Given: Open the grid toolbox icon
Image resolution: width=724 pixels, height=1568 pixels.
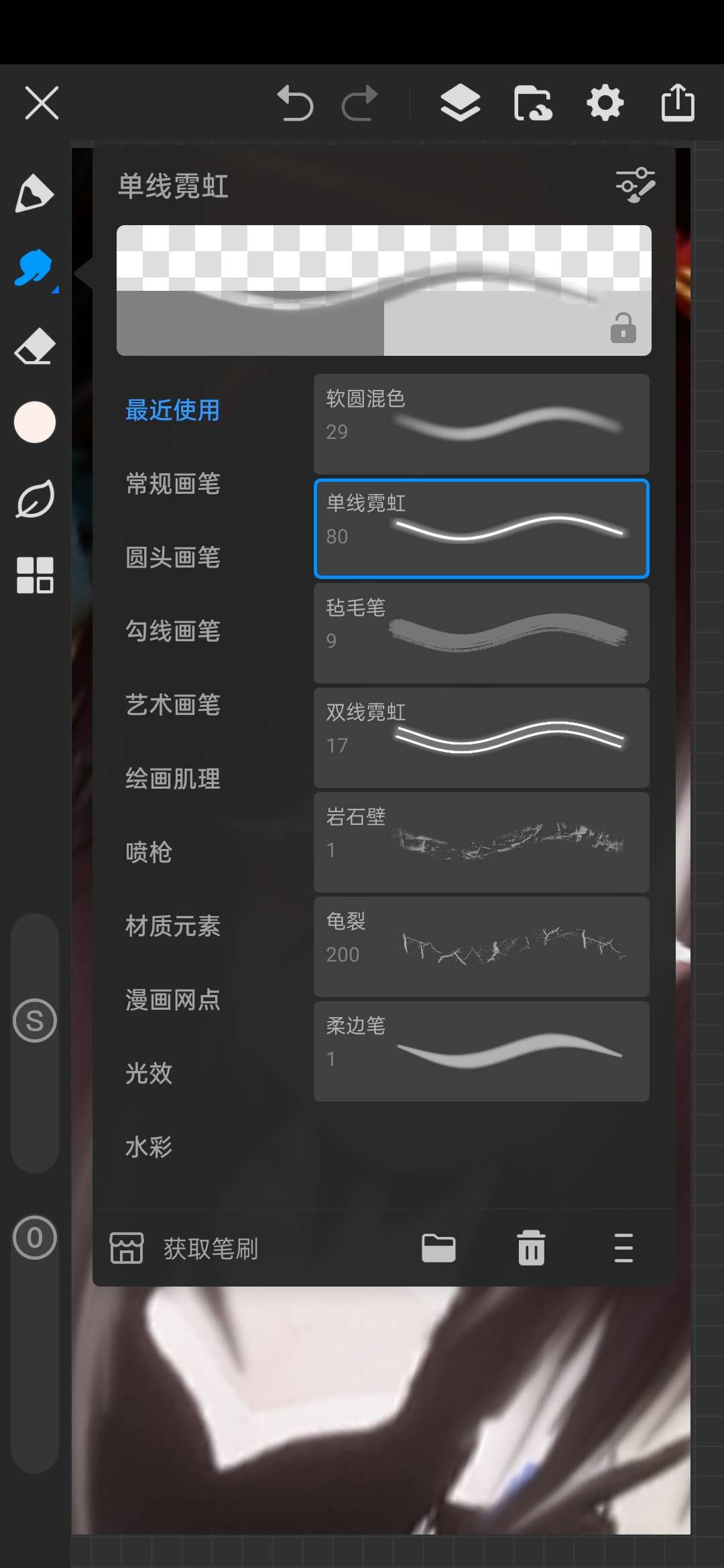Looking at the screenshot, I should coord(34,575).
